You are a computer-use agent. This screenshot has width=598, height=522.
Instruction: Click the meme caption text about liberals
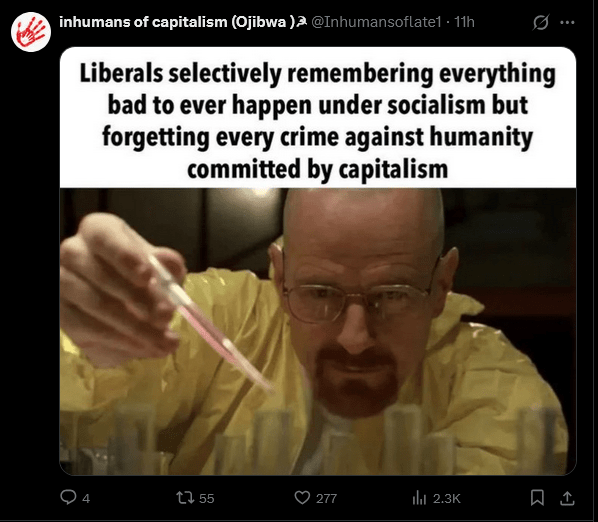(318, 121)
